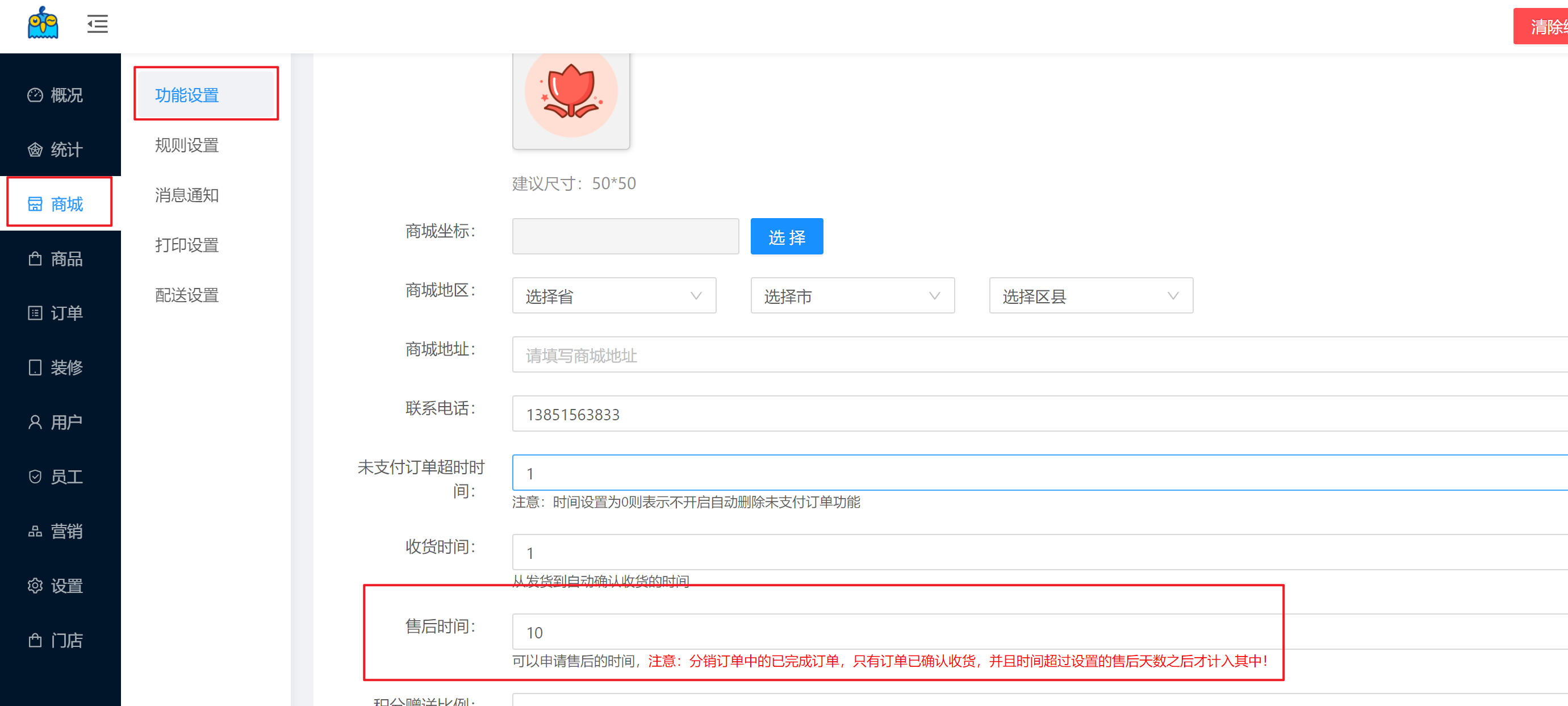The width and height of the screenshot is (1568, 706).
Task: Open the 规则设置 submenu item
Action: point(187,145)
